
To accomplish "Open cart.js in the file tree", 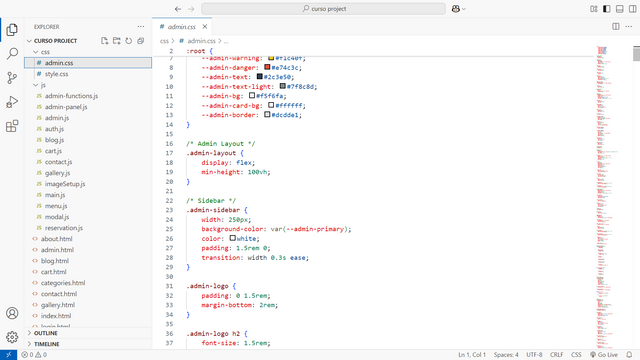I will [x=88, y=151].
